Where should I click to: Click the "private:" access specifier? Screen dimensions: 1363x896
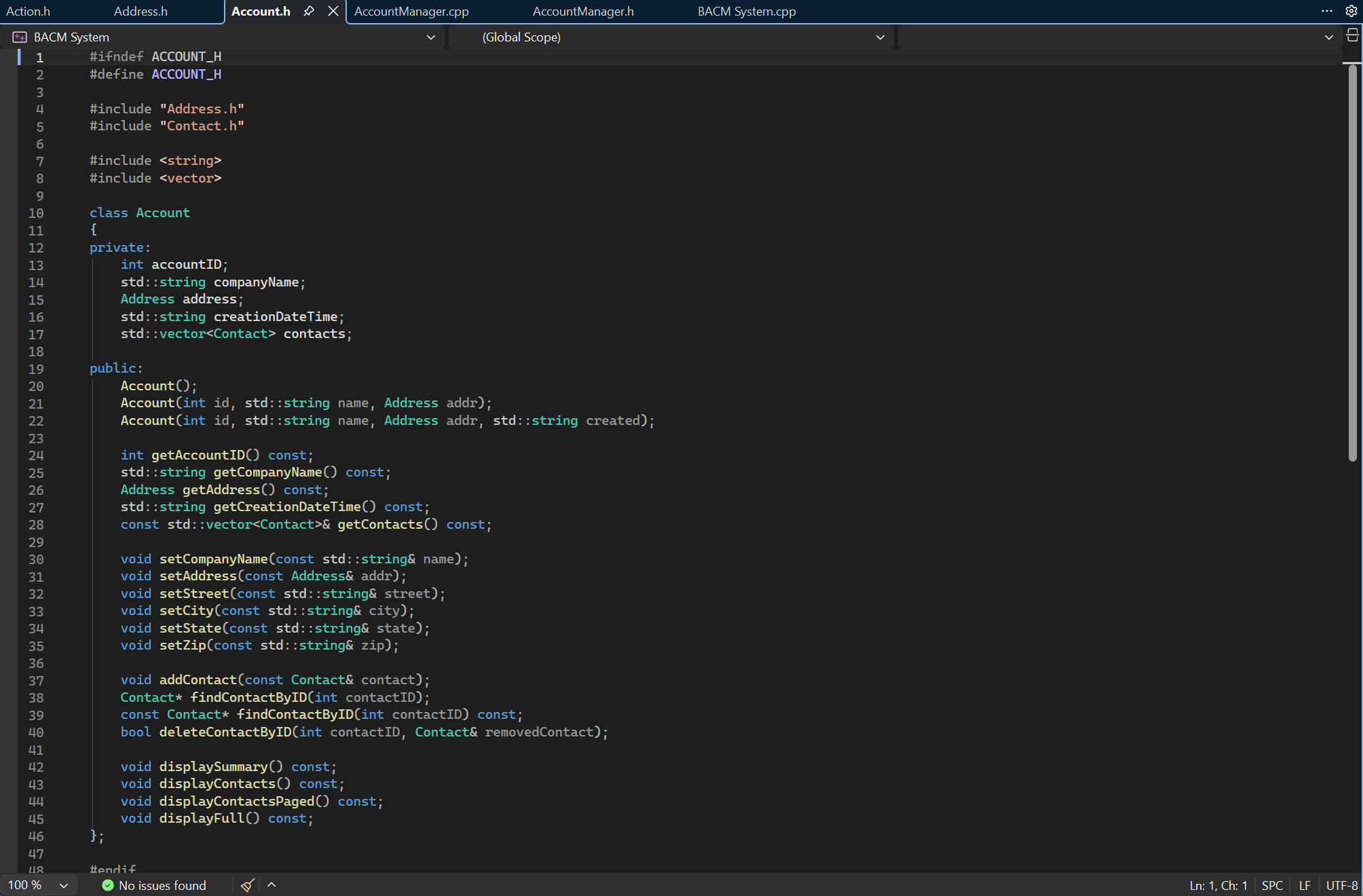[x=120, y=247]
